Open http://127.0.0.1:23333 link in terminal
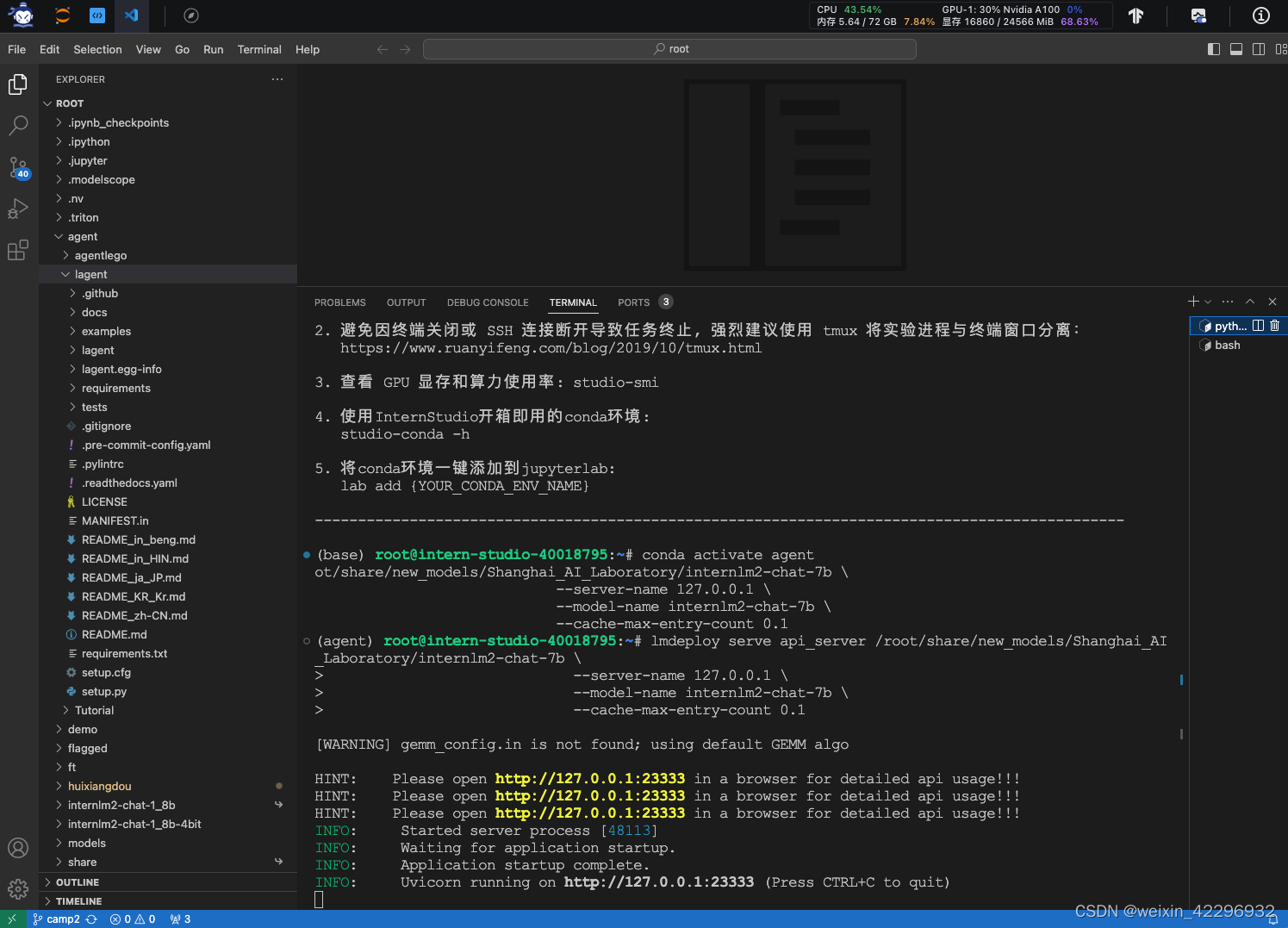 pos(589,778)
